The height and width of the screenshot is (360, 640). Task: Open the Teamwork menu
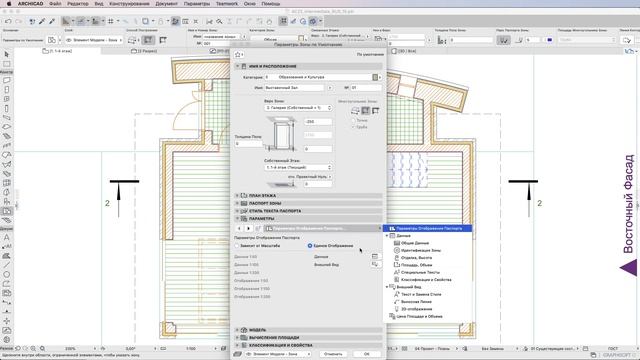click(x=227, y=4)
